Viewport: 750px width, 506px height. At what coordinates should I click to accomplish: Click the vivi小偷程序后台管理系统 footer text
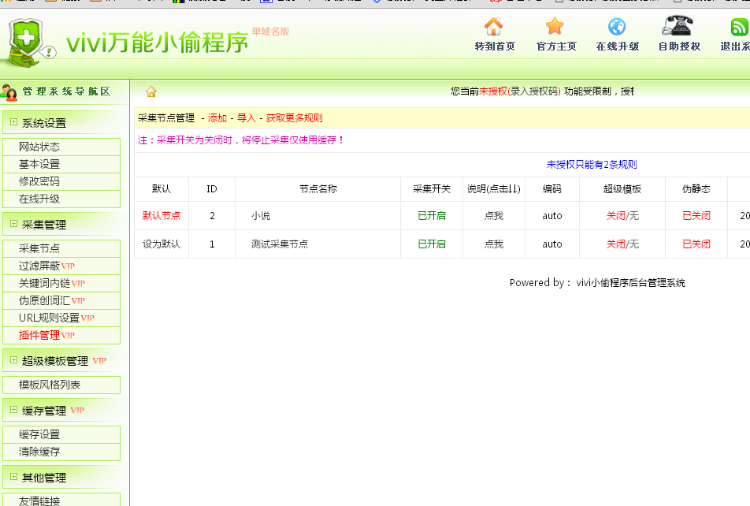pyautogui.click(x=630, y=283)
